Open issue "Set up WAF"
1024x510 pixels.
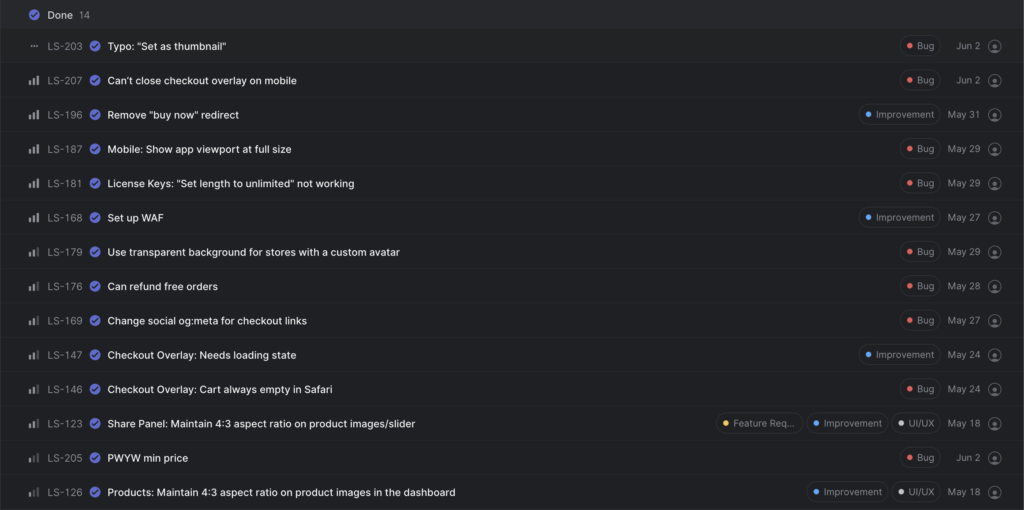coord(135,218)
